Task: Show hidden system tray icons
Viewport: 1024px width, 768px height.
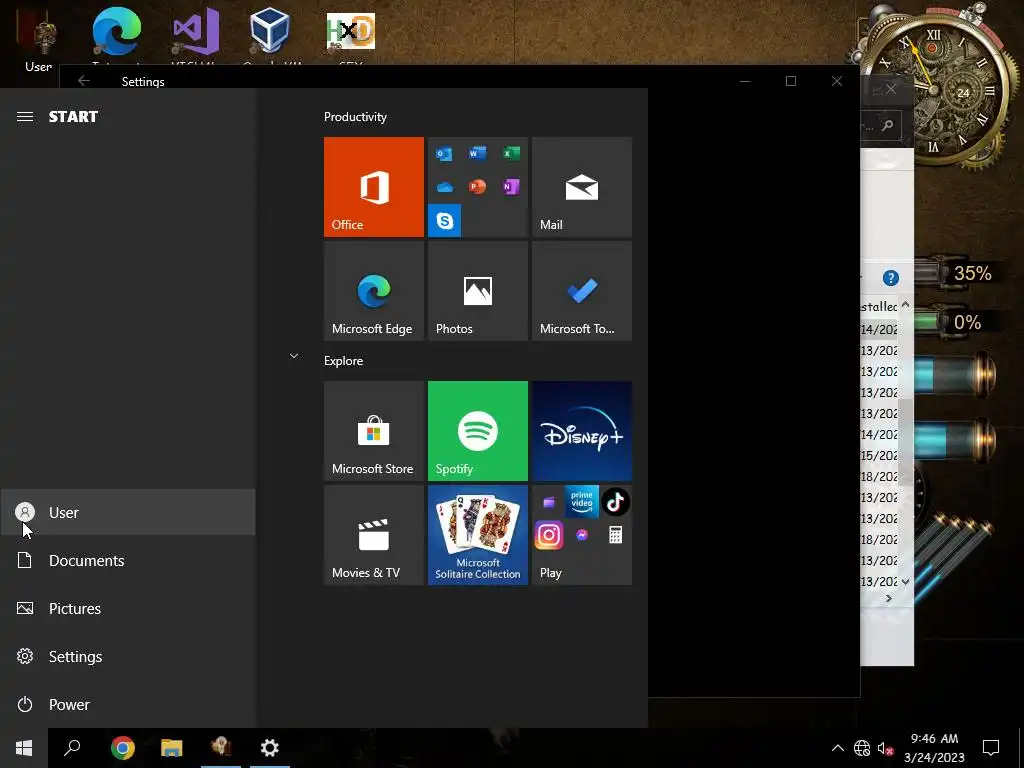Action: [x=837, y=748]
